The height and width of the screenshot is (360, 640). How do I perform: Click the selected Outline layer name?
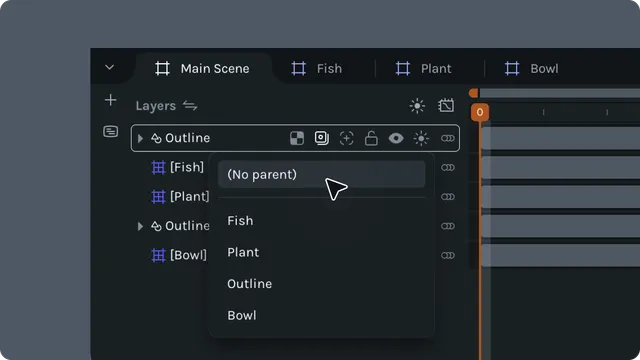pos(187,138)
